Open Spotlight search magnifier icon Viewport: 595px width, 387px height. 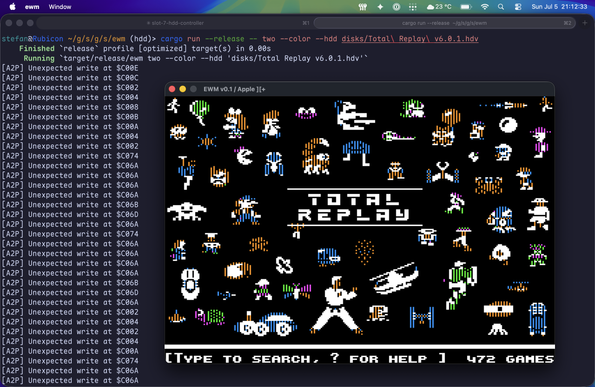point(501,7)
